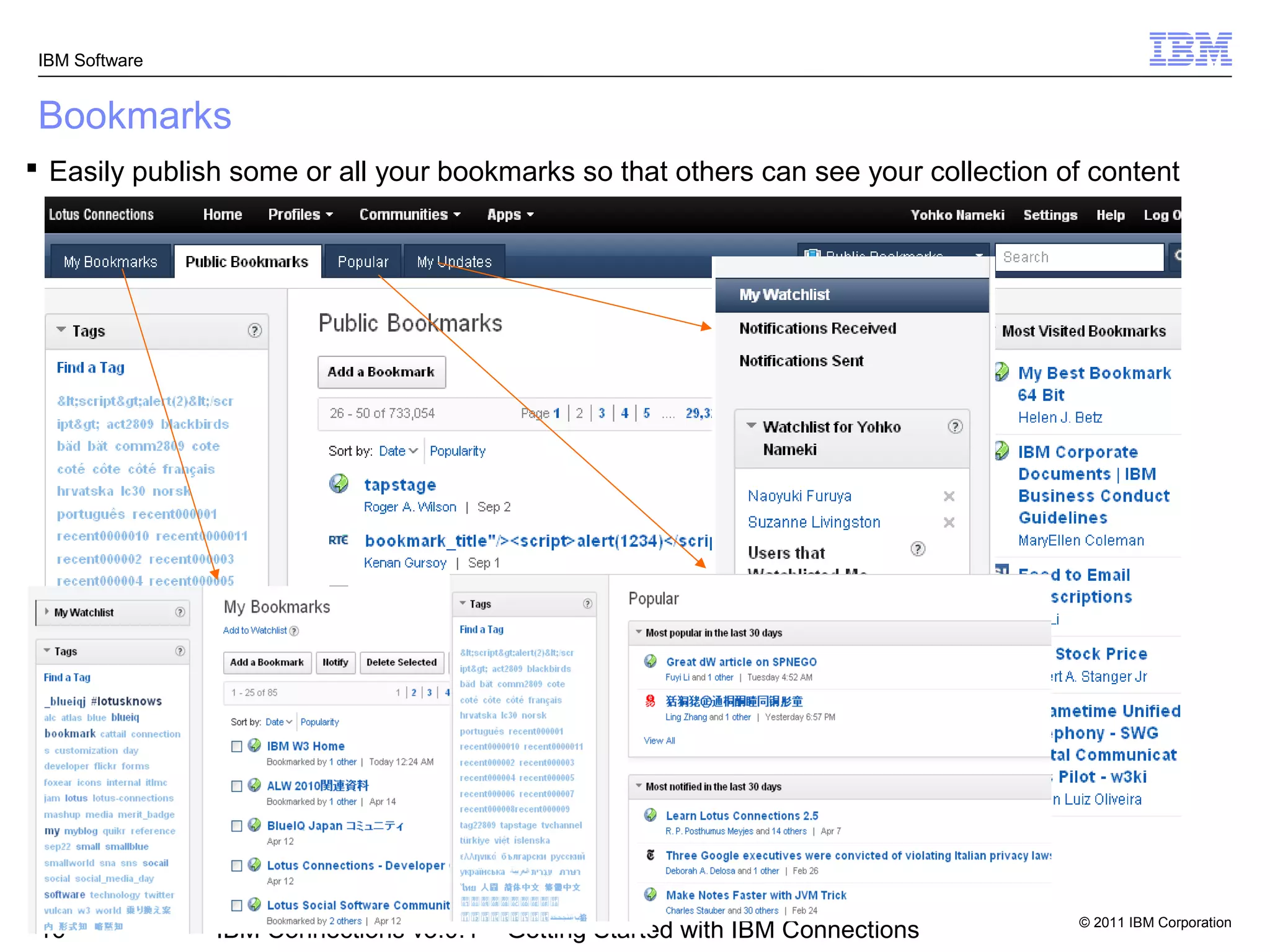The height and width of the screenshot is (952, 1270).
Task: Click View All under Most popular
Action: (659, 741)
